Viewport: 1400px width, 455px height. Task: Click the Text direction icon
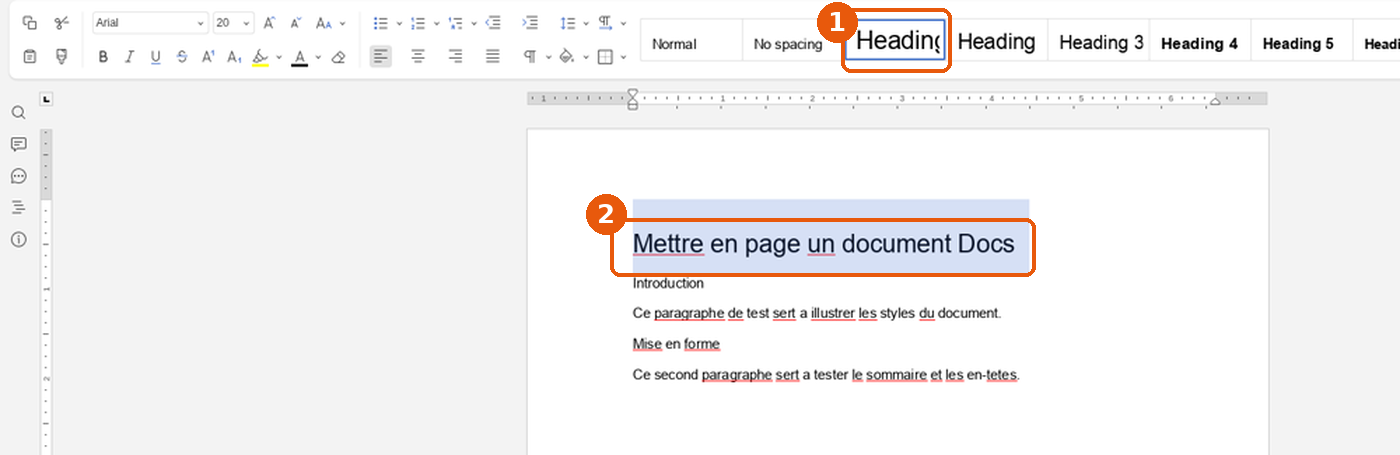pyautogui.click(x=606, y=23)
